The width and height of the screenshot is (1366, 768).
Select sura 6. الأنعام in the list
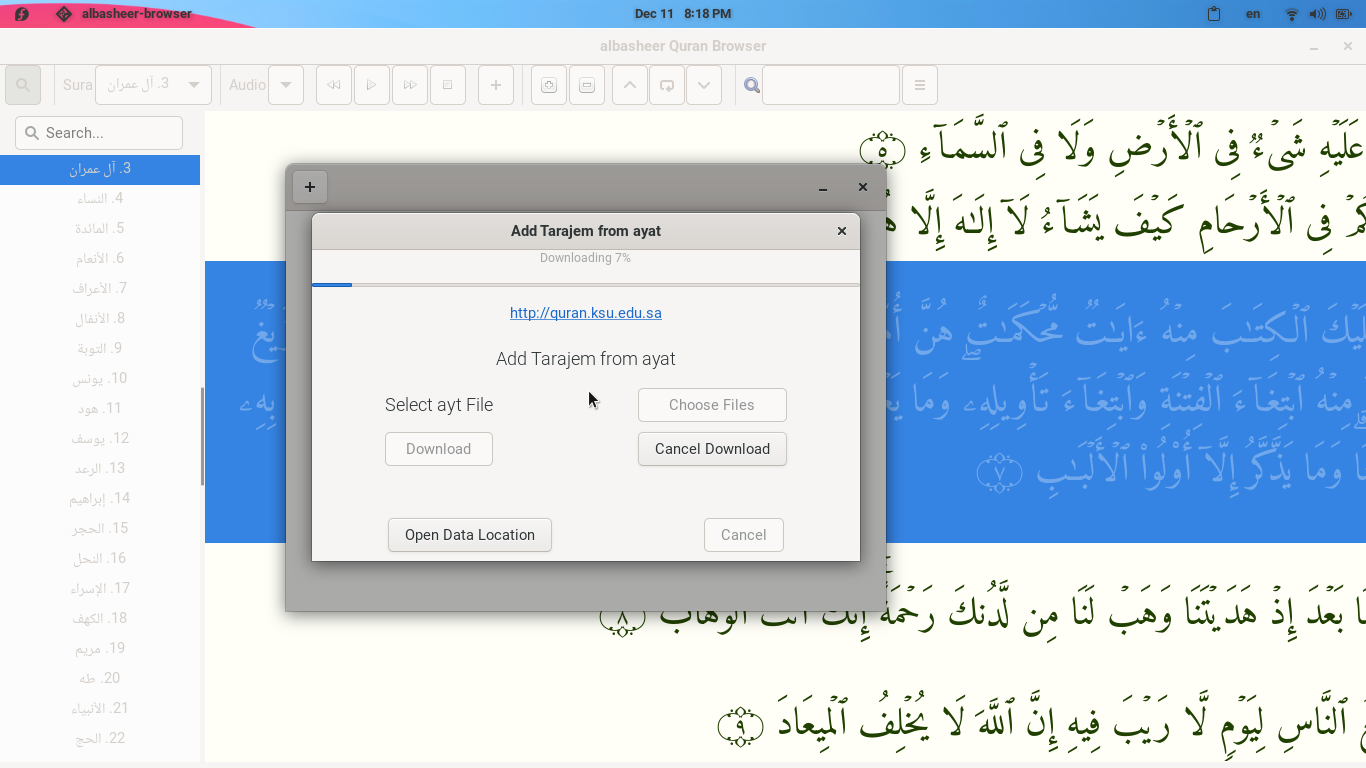[x=100, y=259]
